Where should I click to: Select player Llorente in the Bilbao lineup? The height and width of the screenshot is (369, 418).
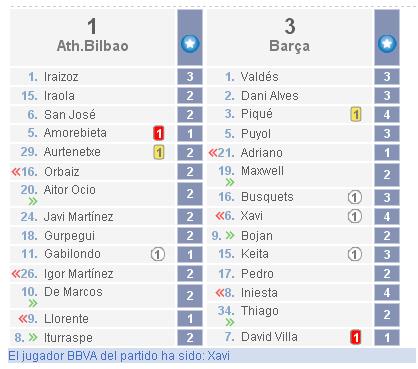pyautogui.click(x=66, y=319)
